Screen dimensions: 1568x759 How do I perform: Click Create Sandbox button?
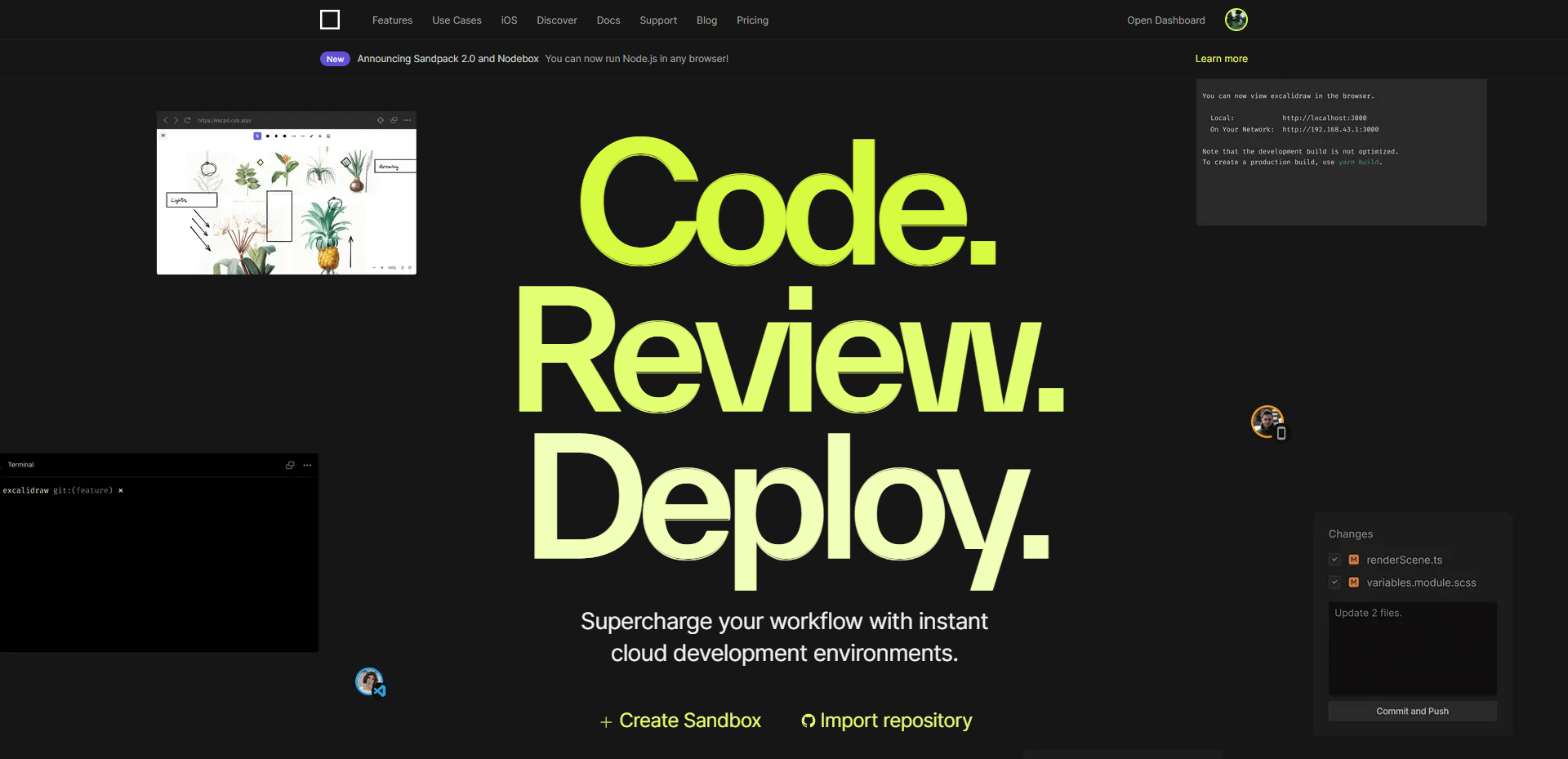coord(680,721)
